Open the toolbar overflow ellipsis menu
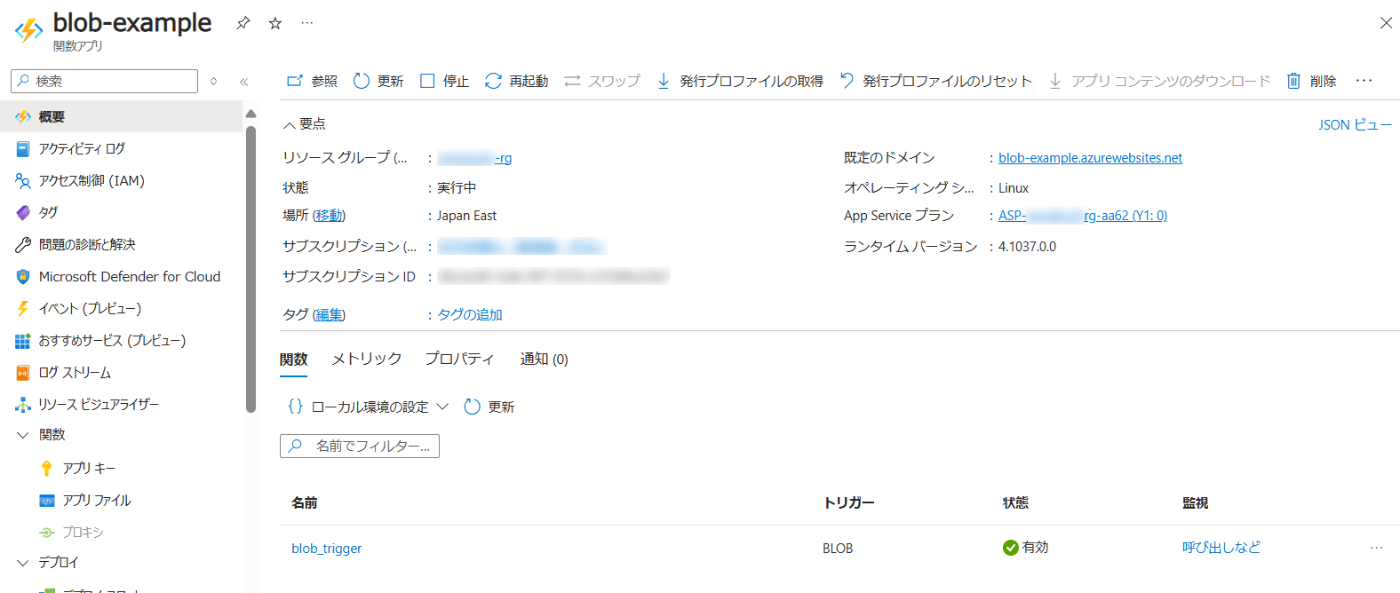The image size is (1400, 593). click(1364, 81)
